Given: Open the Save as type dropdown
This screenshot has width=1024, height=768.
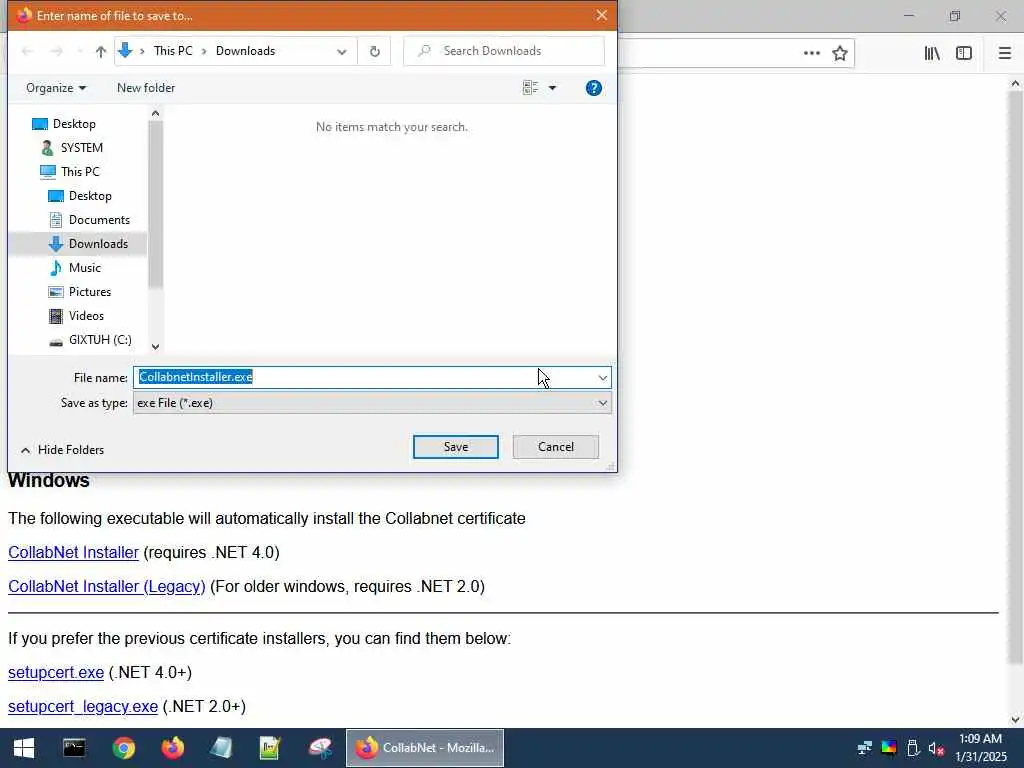Looking at the screenshot, I should click(x=372, y=403).
